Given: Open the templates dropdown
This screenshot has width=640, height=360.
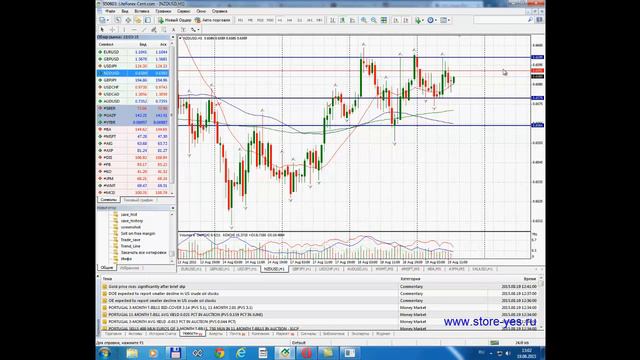Looking at the screenshot, I should point(445,20).
